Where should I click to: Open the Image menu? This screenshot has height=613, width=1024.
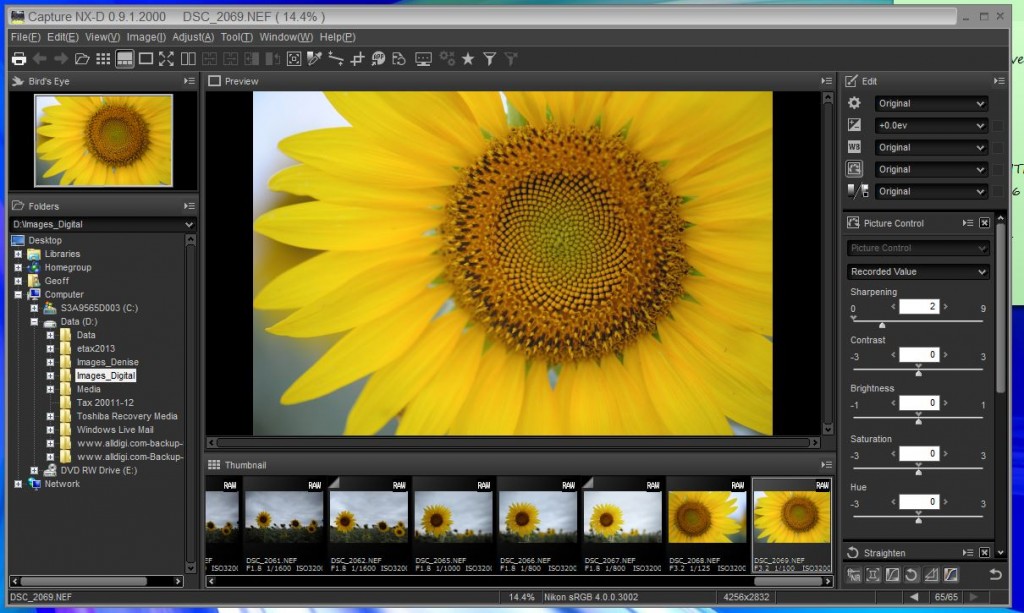[146, 37]
